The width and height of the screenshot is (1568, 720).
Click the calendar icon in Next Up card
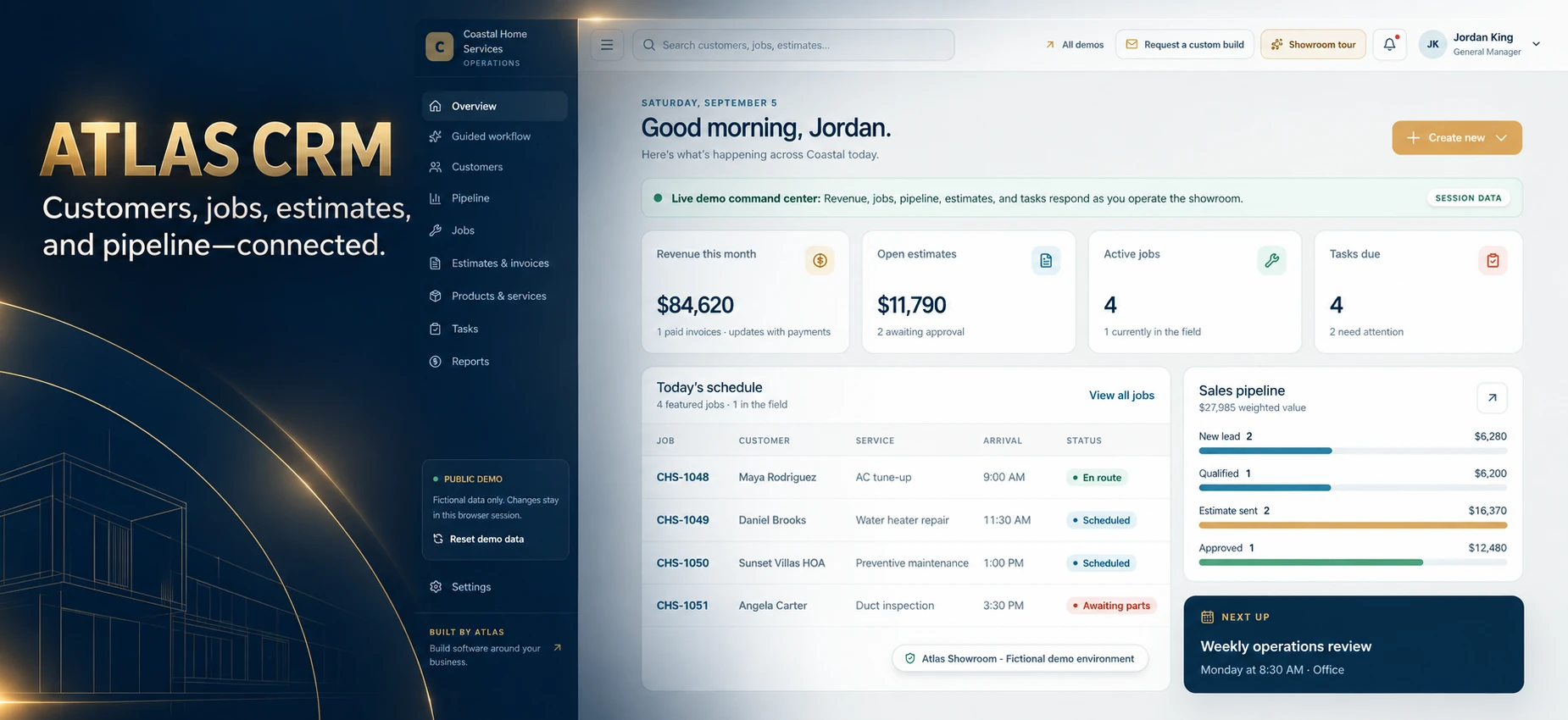click(1208, 618)
